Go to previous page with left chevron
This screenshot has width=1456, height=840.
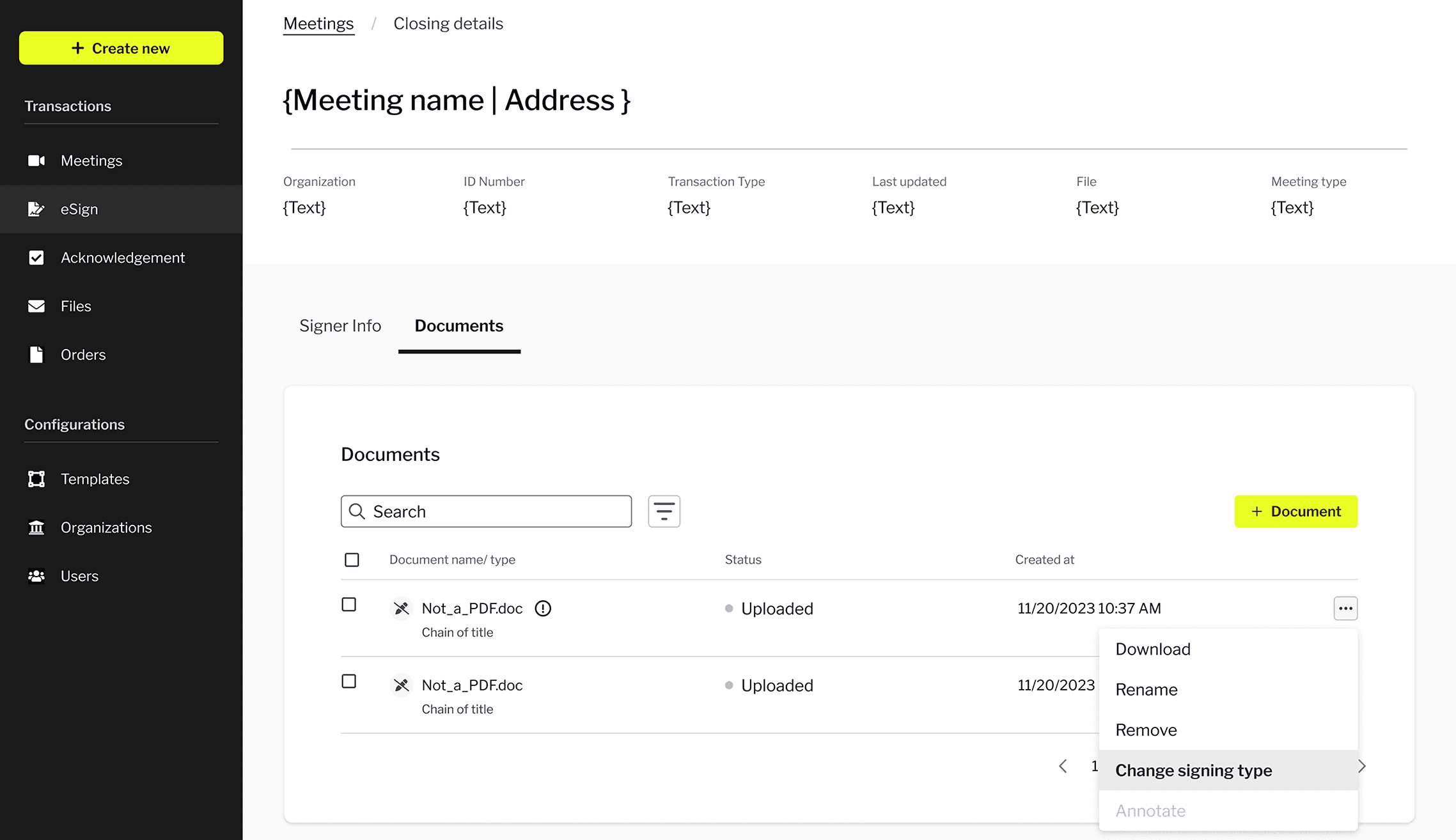pyautogui.click(x=1063, y=766)
